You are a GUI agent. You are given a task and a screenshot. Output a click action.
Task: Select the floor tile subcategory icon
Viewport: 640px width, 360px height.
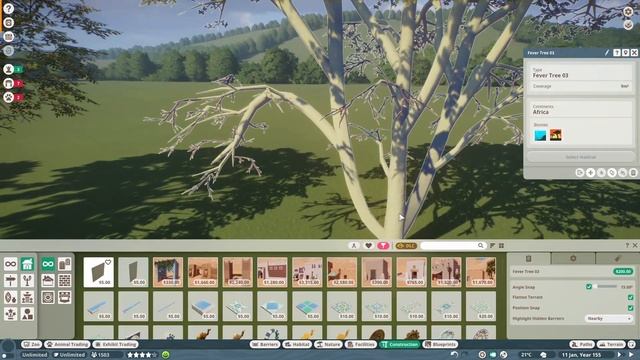[48, 297]
